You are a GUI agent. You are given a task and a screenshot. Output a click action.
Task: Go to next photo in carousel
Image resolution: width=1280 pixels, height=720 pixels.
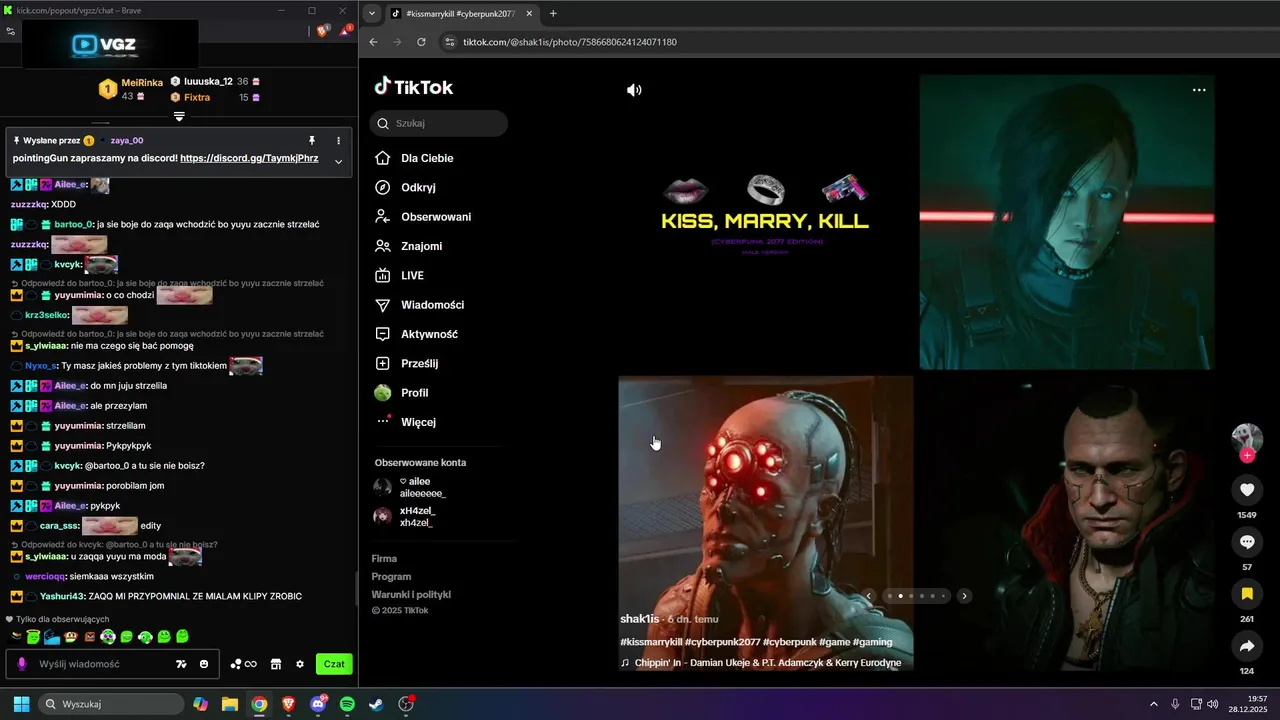click(964, 596)
